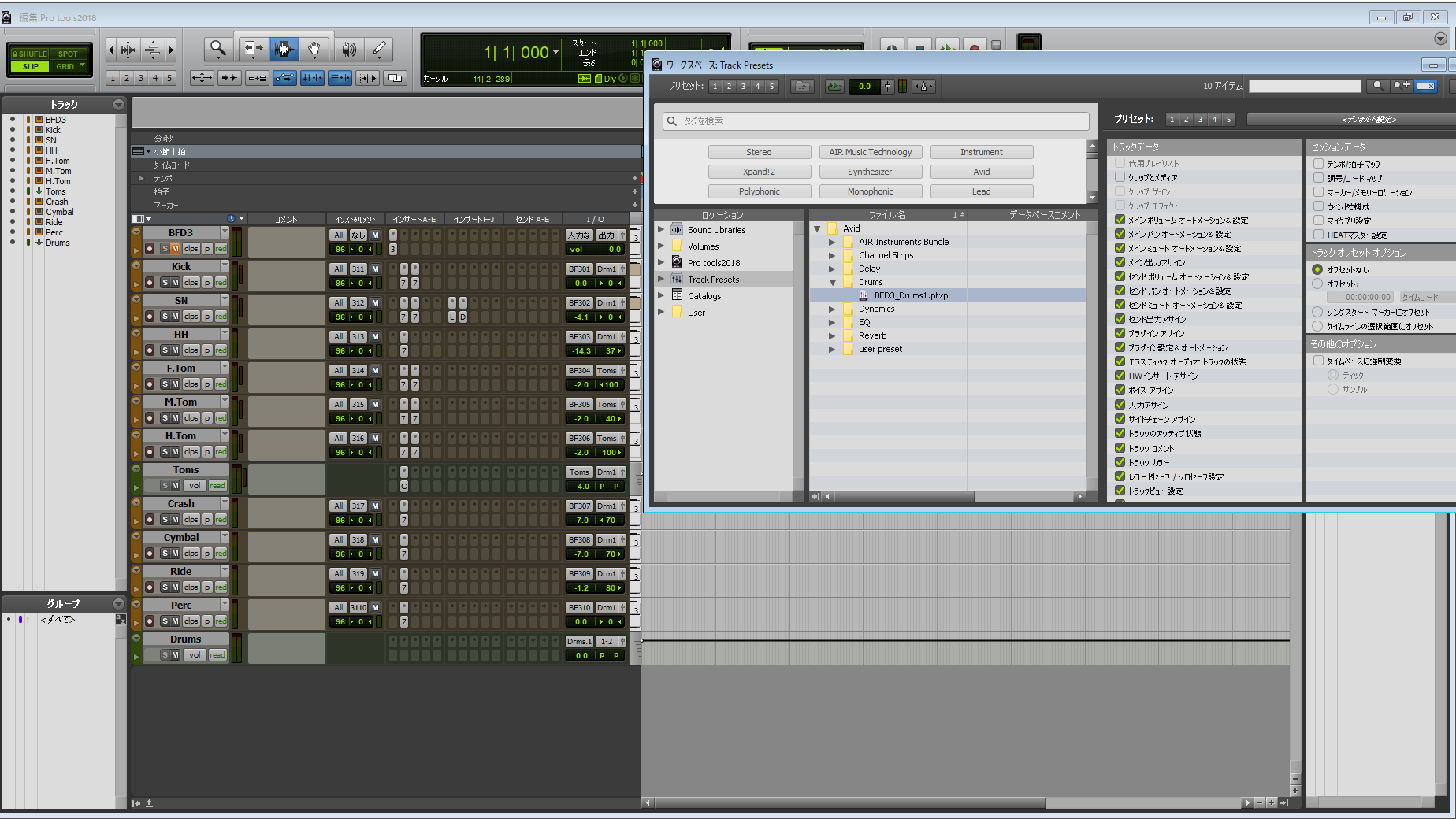Select the Pencil tool

click(379, 50)
